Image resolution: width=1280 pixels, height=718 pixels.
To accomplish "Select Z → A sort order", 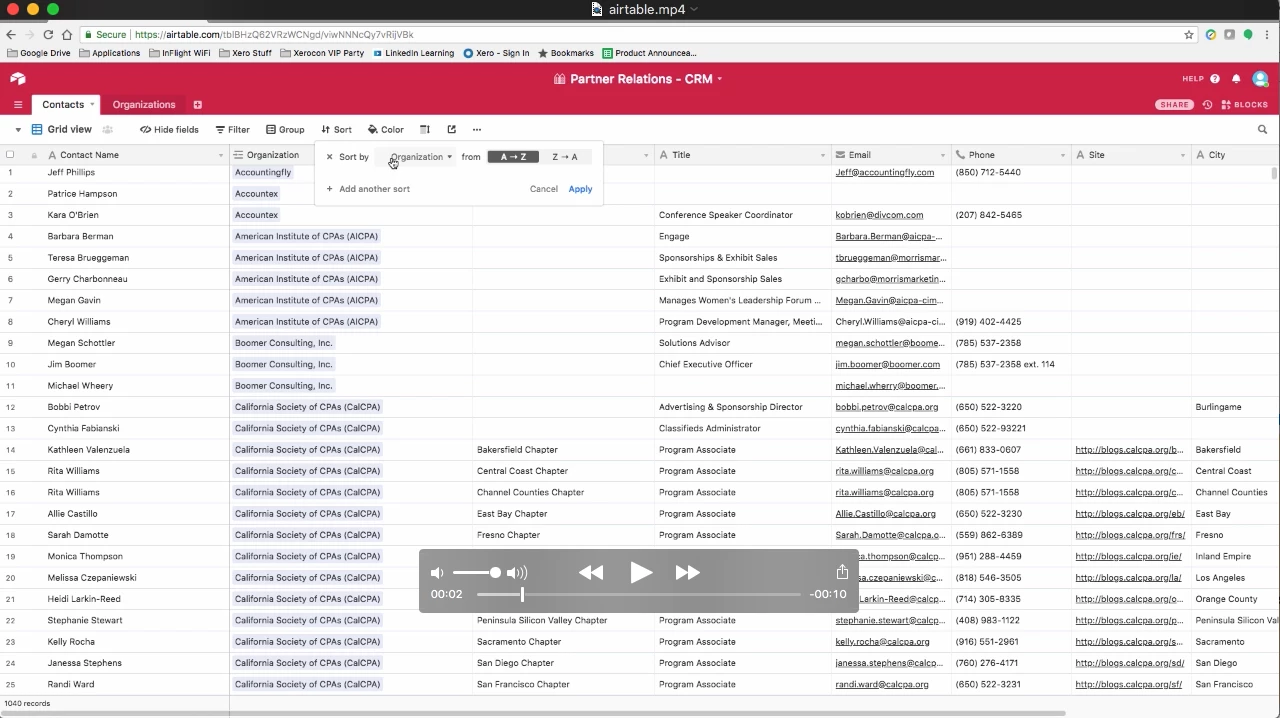I will [565, 157].
